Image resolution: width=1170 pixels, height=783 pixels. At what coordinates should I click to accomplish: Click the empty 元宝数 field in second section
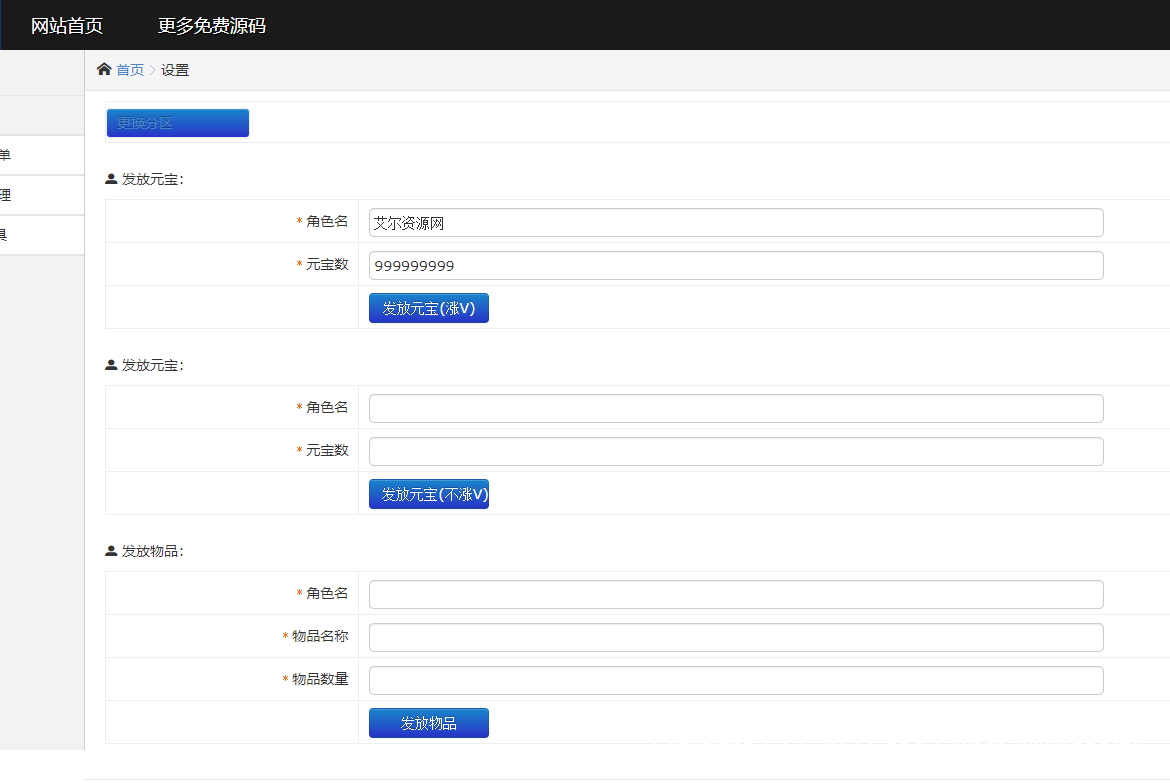(735, 451)
